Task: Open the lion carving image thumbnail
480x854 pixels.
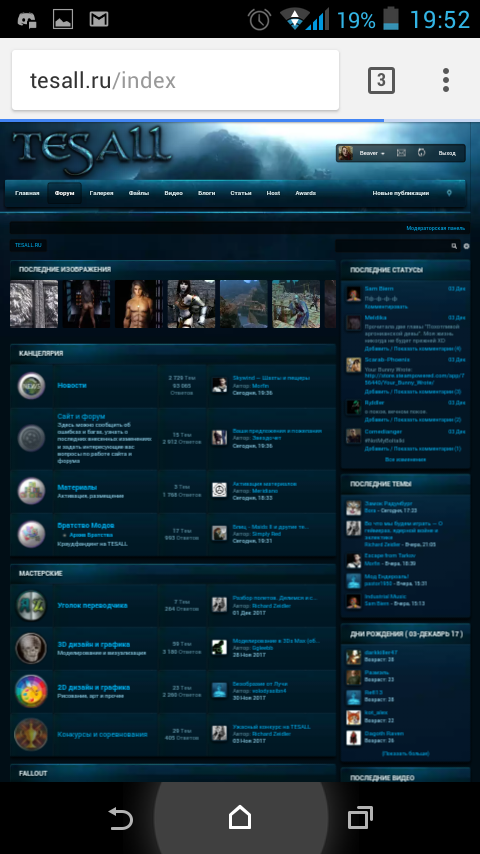Action: tap(34, 304)
